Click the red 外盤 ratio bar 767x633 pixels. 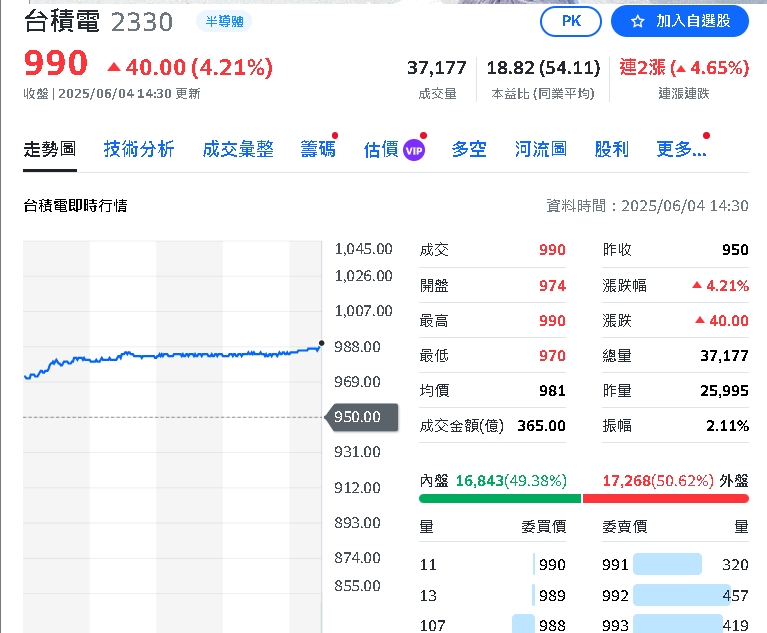[666, 498]
